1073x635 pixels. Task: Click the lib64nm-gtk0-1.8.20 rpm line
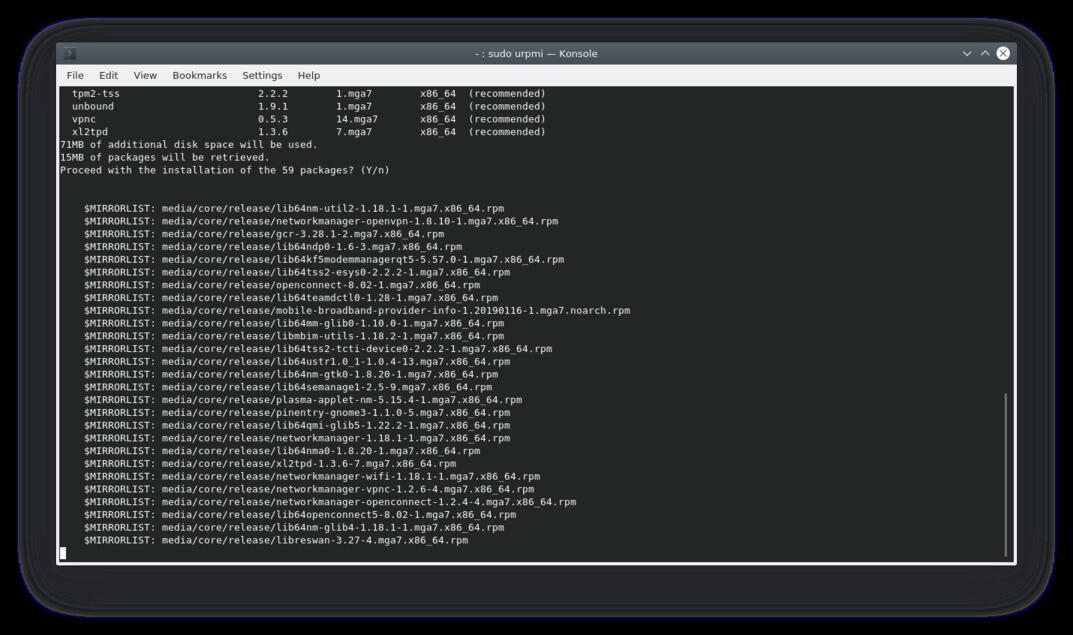click(291, 375)
